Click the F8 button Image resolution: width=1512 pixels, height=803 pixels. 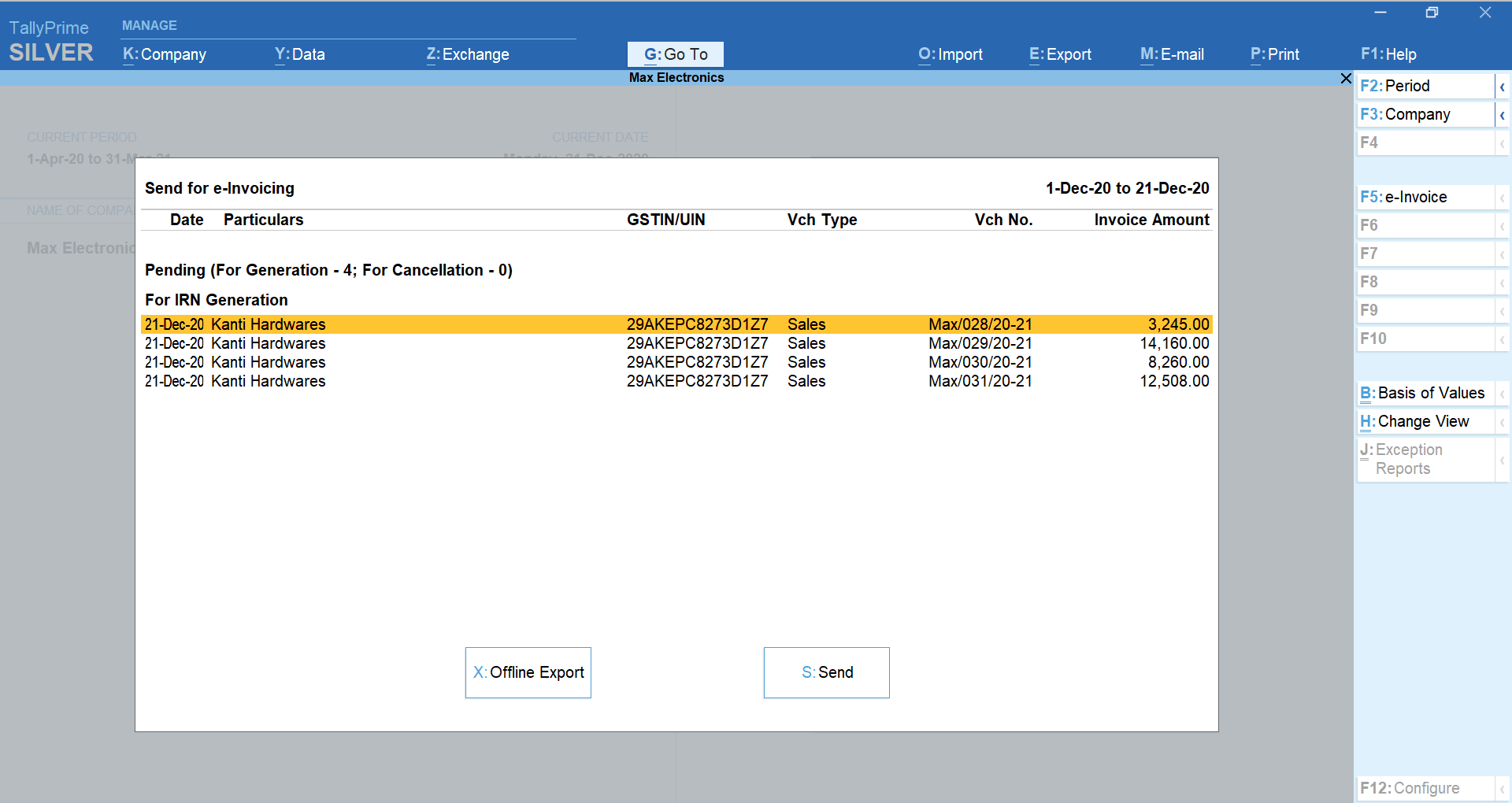(x=1425, y=283)
